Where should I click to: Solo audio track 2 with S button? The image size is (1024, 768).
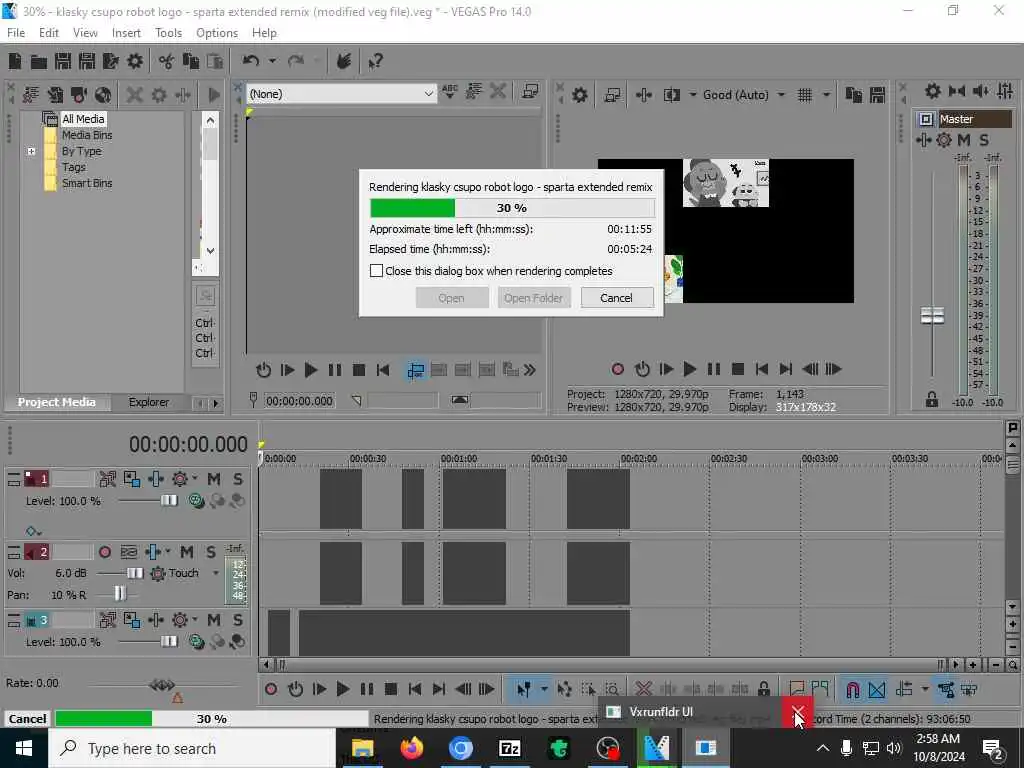(x=210, y=552)
